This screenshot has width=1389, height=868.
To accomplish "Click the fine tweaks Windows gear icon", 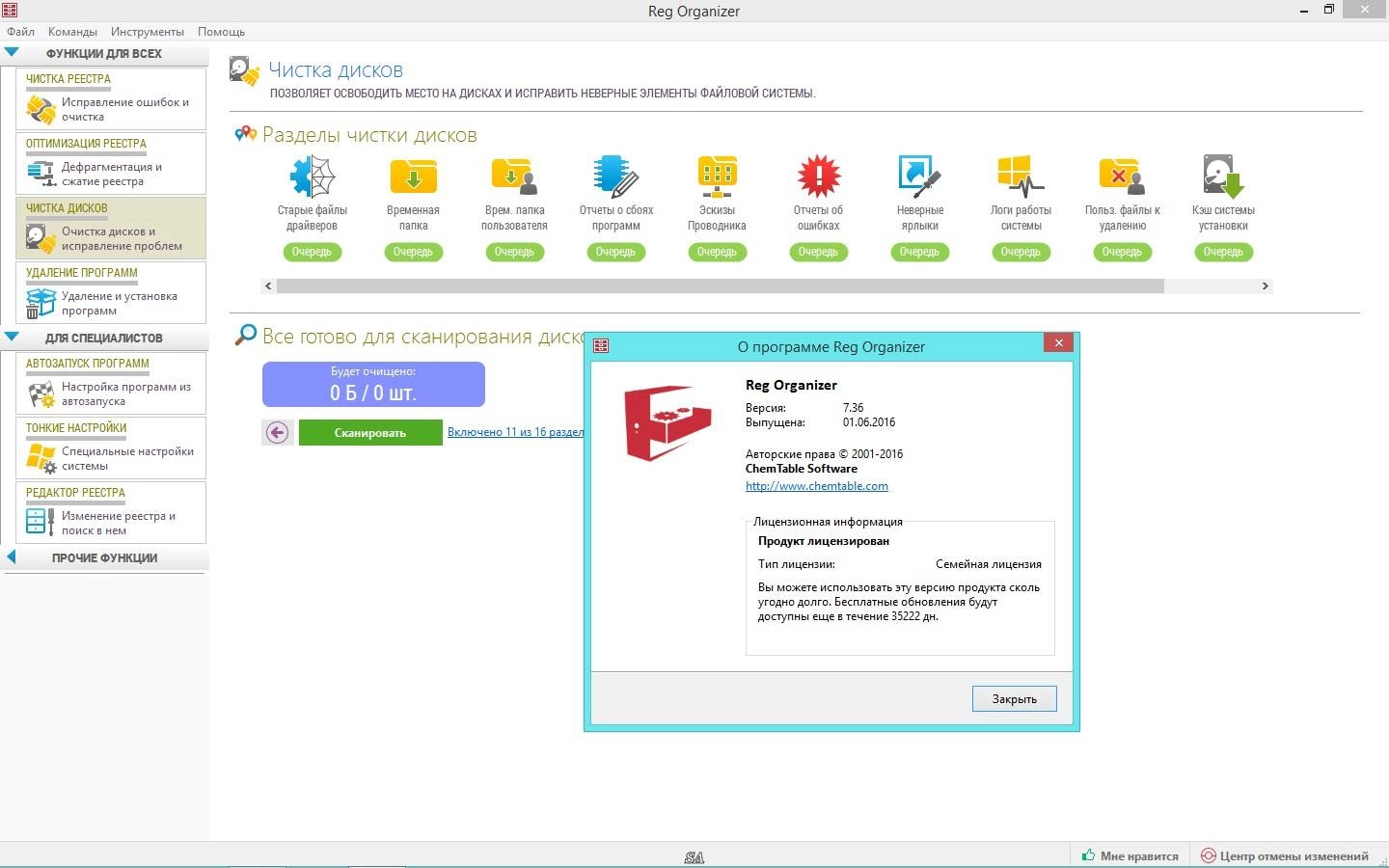I will pyautogui.click(x=41, y=458).
